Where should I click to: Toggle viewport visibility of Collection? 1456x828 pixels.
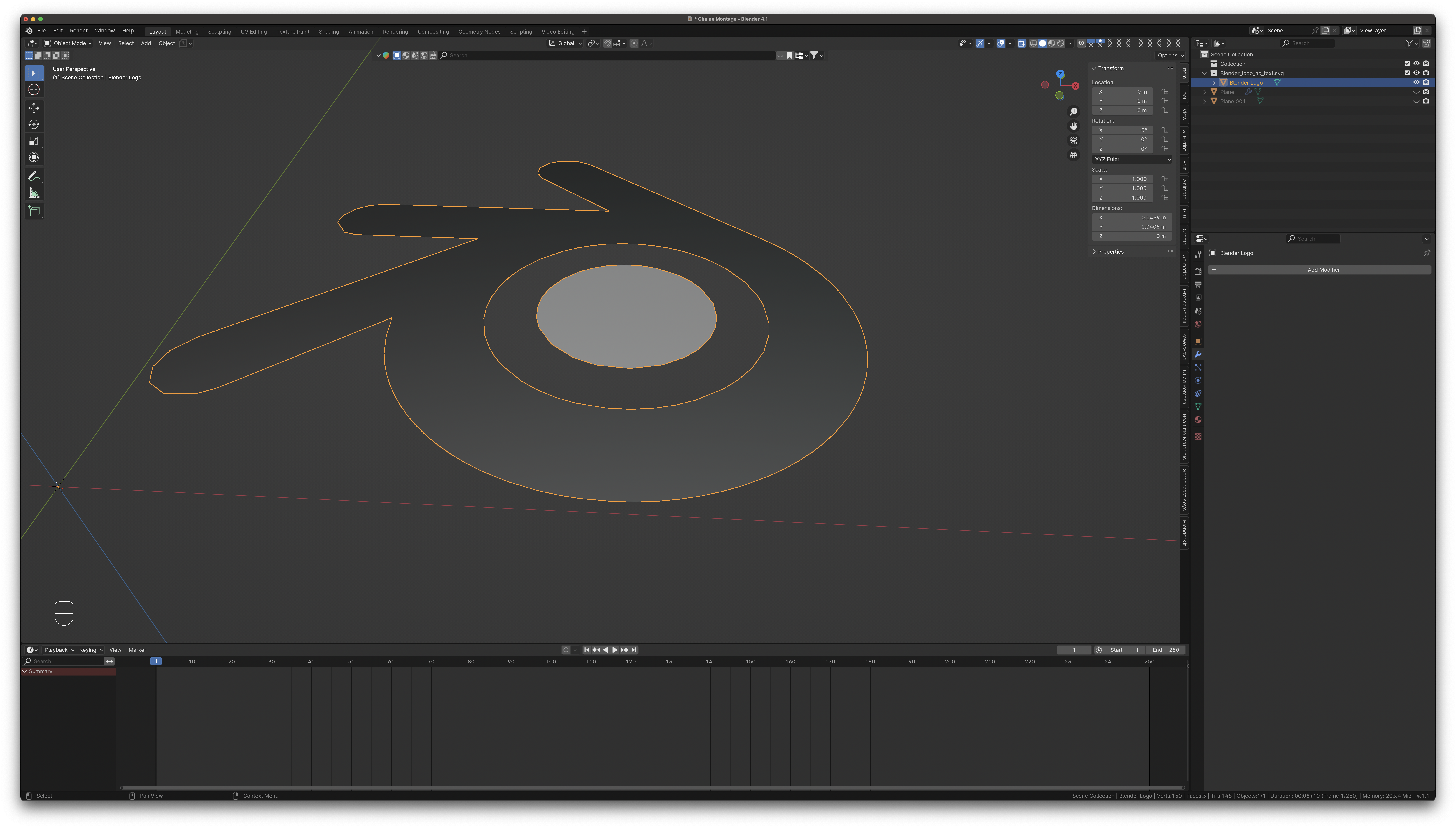[x=1416, y=64]
